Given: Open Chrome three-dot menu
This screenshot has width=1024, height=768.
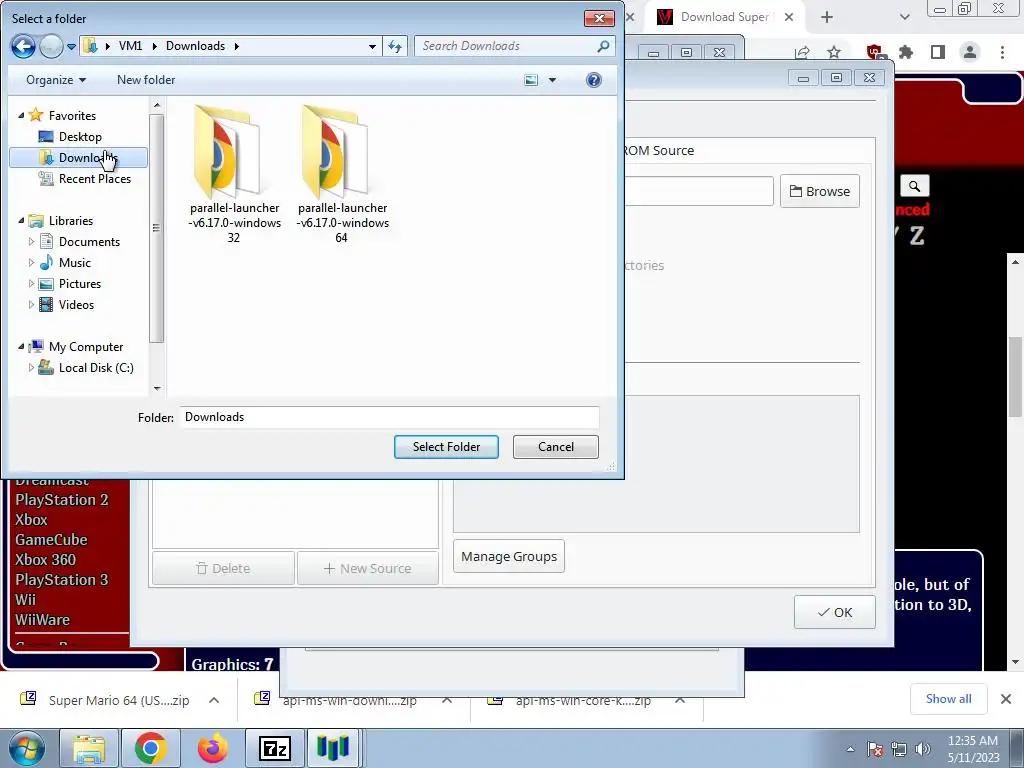Looking at the screenshot, I should click(x=1002, y=52).
